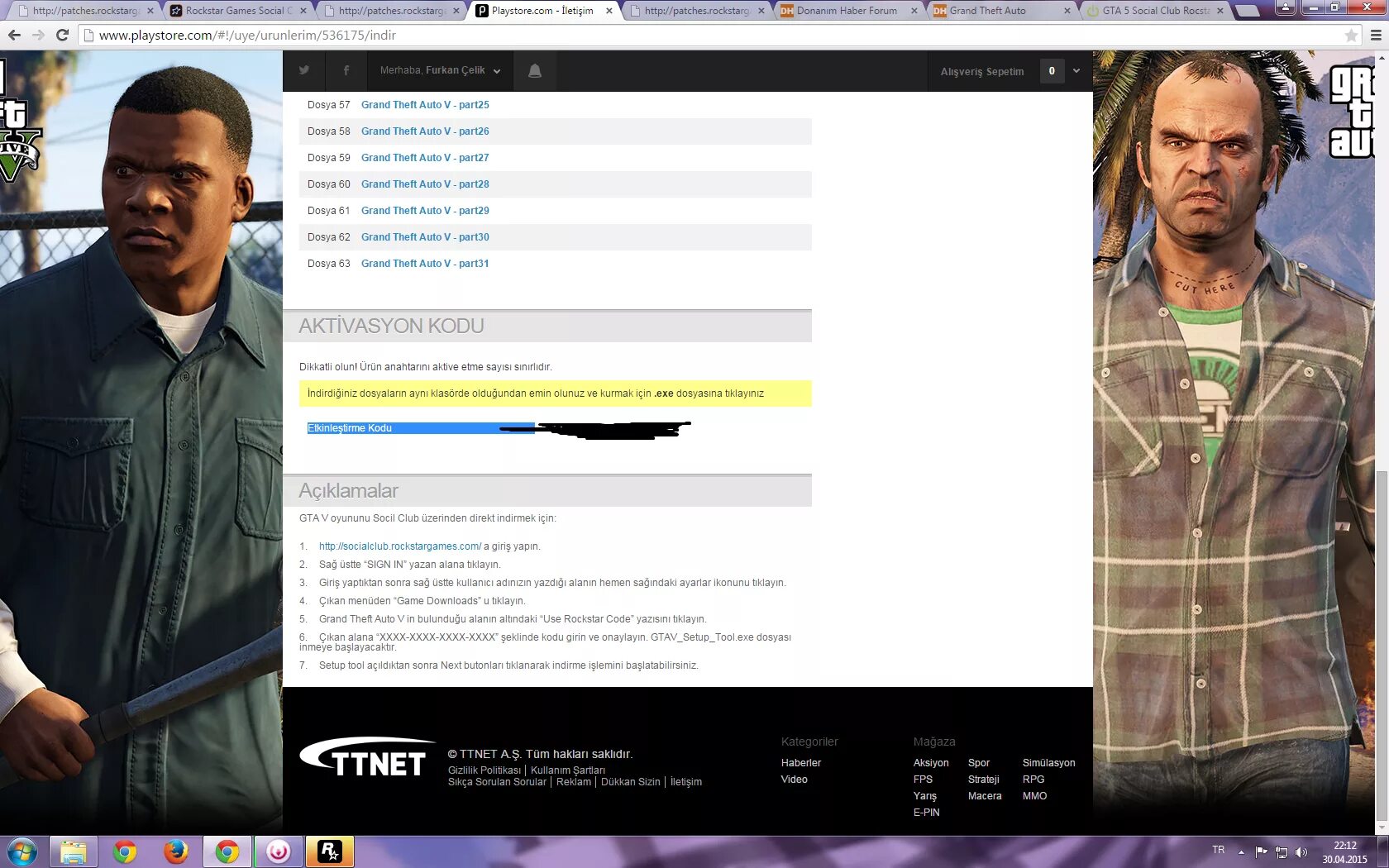Screen dimensions: 1389x868
Task: Reload the page with refresh icon
Action: tap(62, 35)
